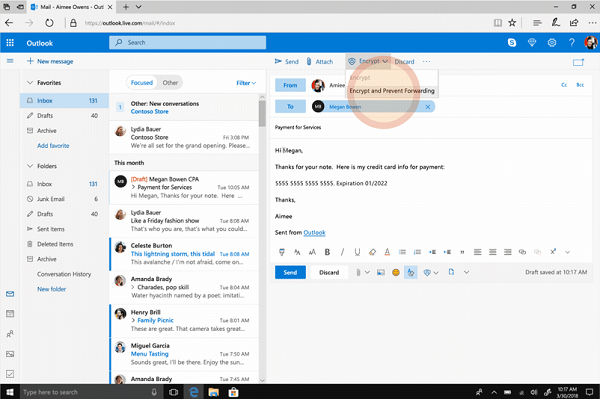
Task: Apply bold formatting to text
Action: coord(327,252)
